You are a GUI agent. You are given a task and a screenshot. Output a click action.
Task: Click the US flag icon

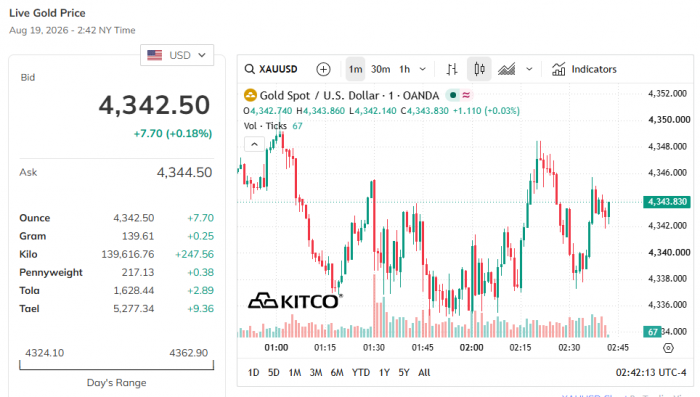[154, 55]
